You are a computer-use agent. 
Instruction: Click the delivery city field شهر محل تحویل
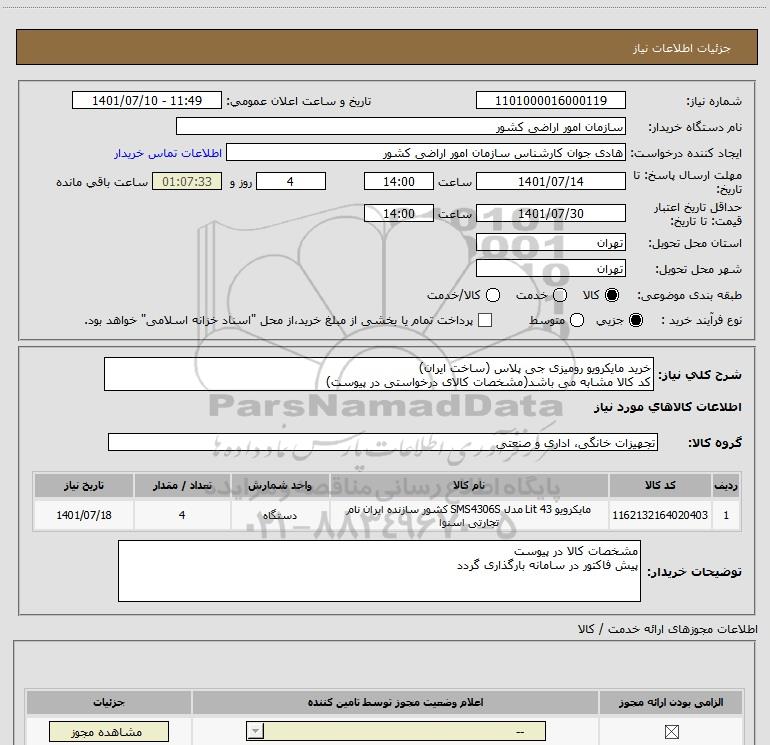pyautogui.click(x=550, y=268)
